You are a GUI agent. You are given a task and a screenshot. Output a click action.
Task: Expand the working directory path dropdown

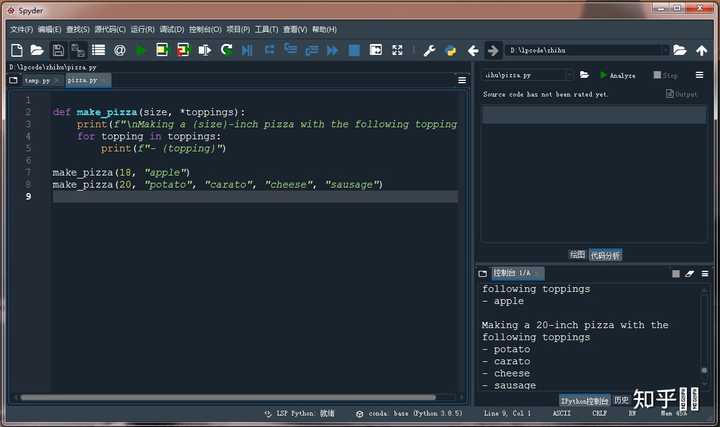tap(664, 50)
